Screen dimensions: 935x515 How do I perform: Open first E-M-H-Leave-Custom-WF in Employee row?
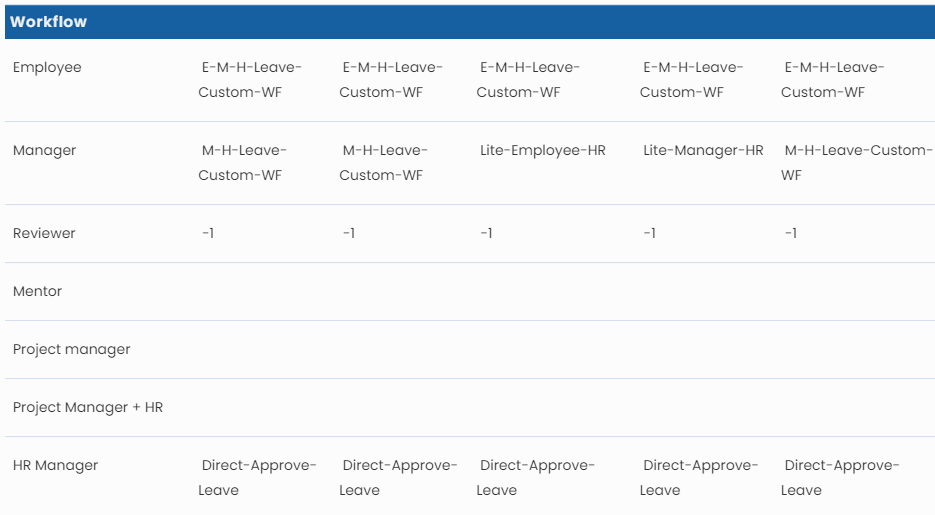pos(250,79)
